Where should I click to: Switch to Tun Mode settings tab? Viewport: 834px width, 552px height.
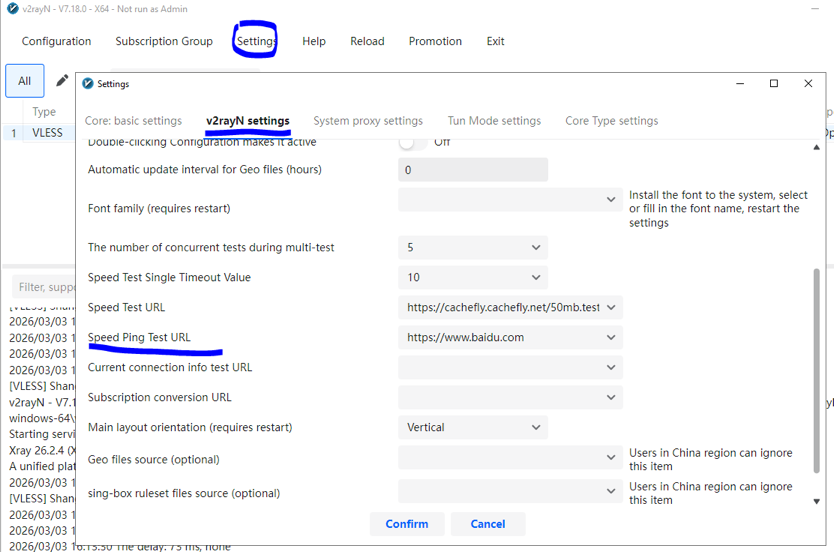coord(494,121)
